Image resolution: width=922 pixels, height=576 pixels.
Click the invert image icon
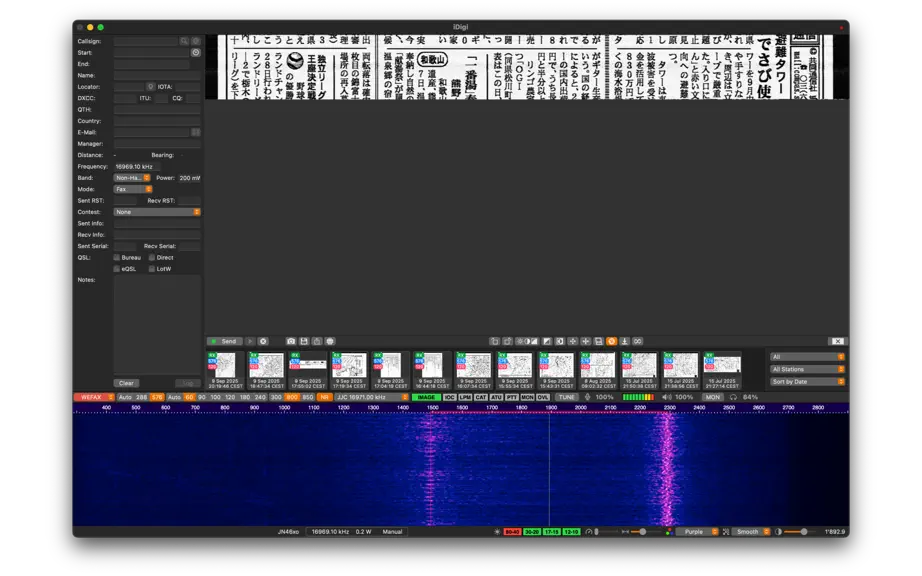[547, 341]
